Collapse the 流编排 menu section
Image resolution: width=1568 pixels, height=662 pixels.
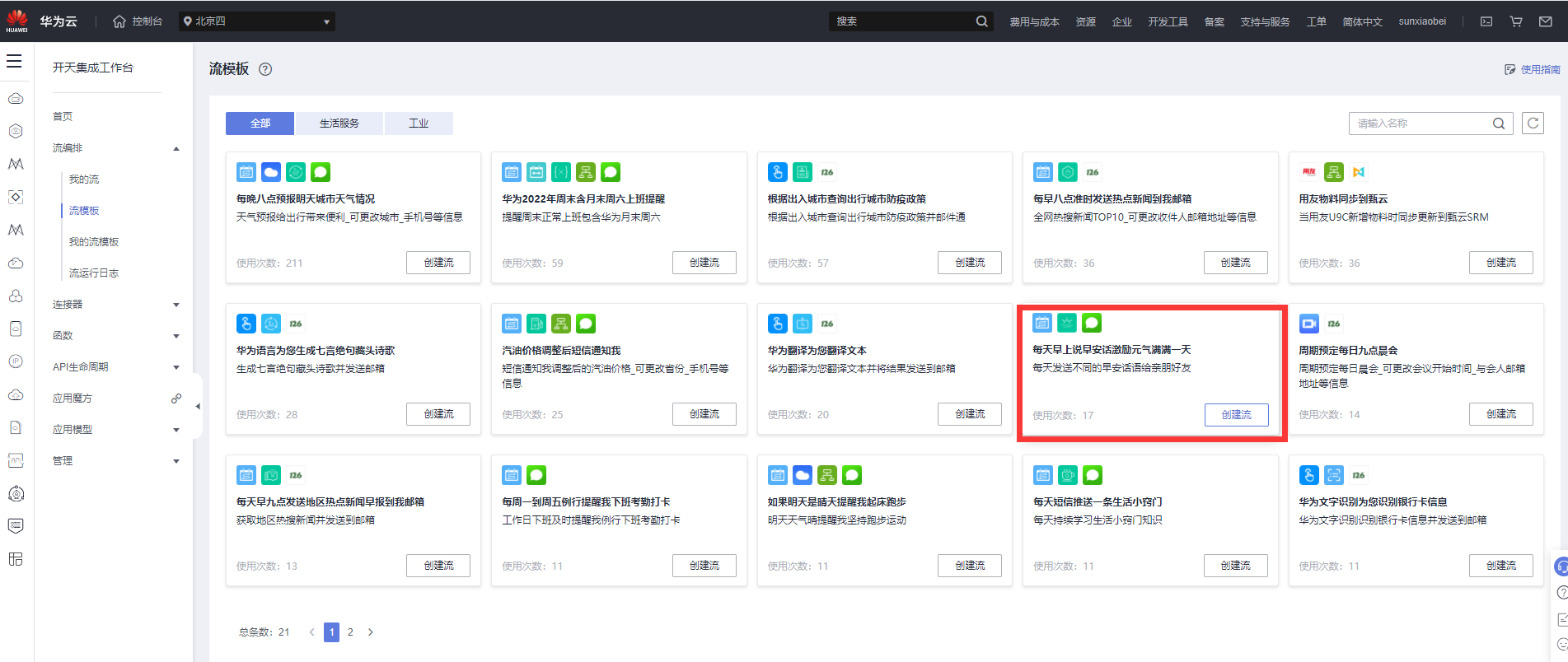click(176, 149)
